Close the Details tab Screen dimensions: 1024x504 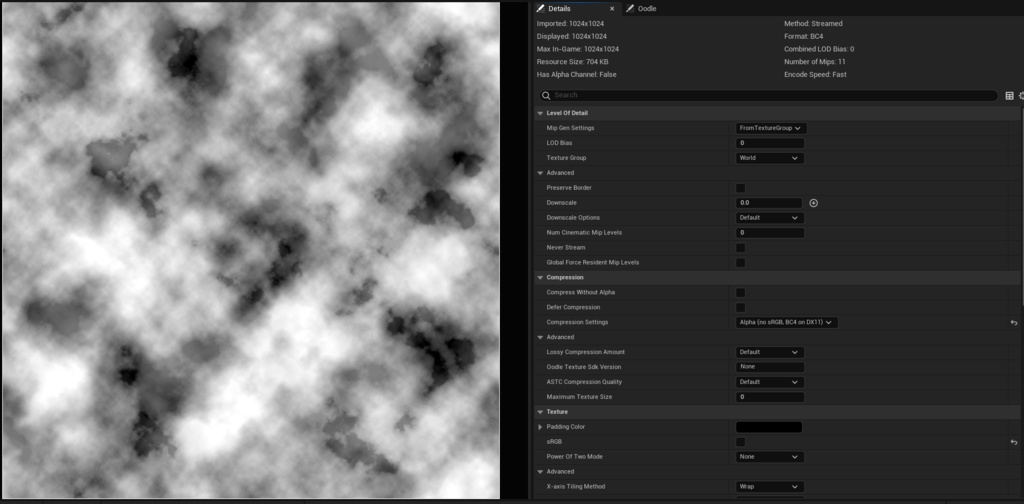[x=612, y=9]
